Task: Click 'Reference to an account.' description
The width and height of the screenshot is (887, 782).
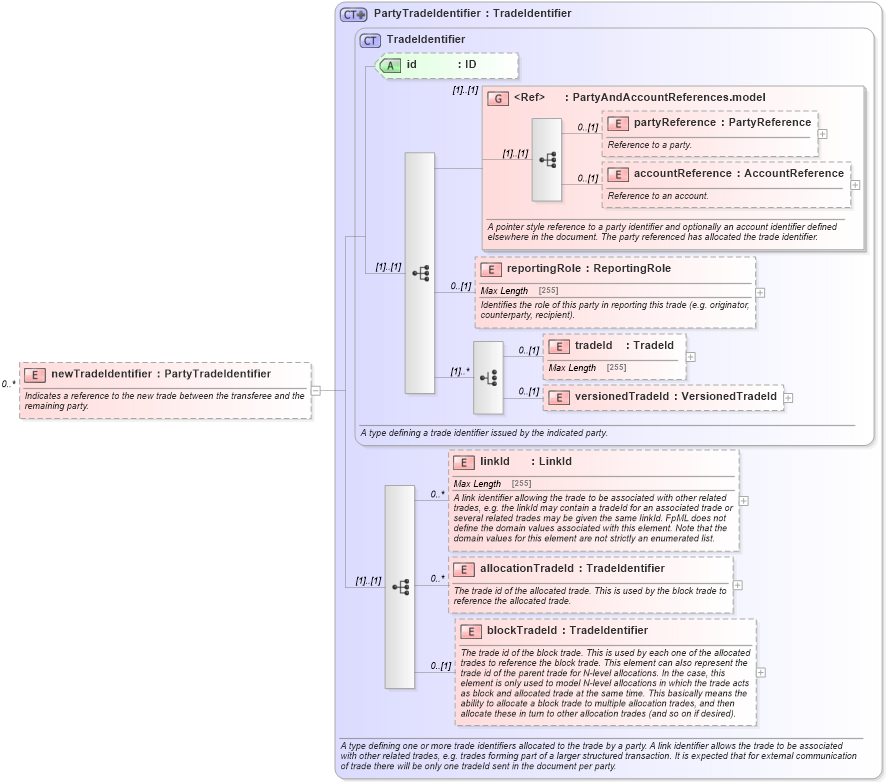Action: click(658, 196)
